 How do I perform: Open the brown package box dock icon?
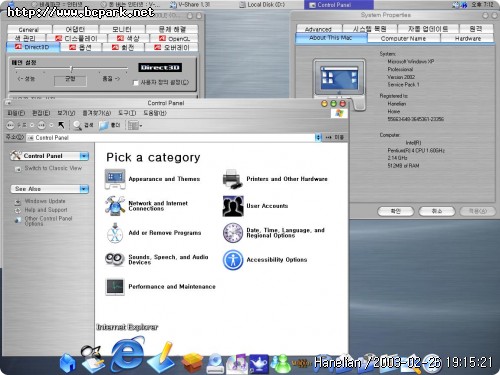point(192,363)
